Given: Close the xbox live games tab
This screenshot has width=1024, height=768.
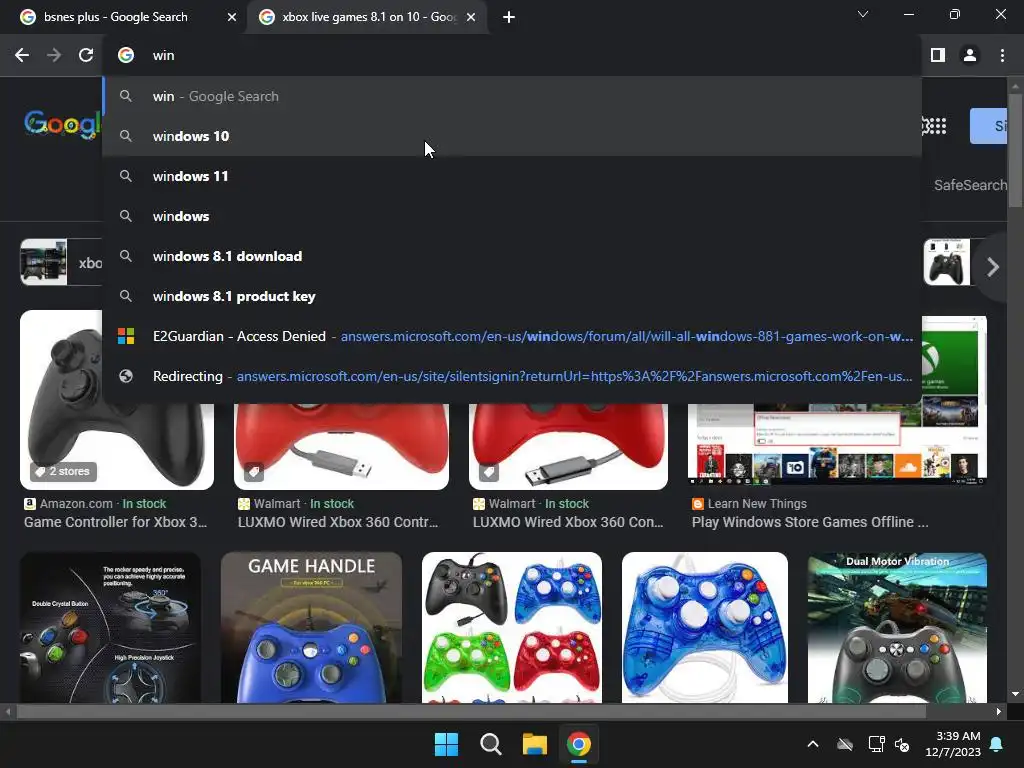Looking at the screenshot, I should tap(471, 18).
